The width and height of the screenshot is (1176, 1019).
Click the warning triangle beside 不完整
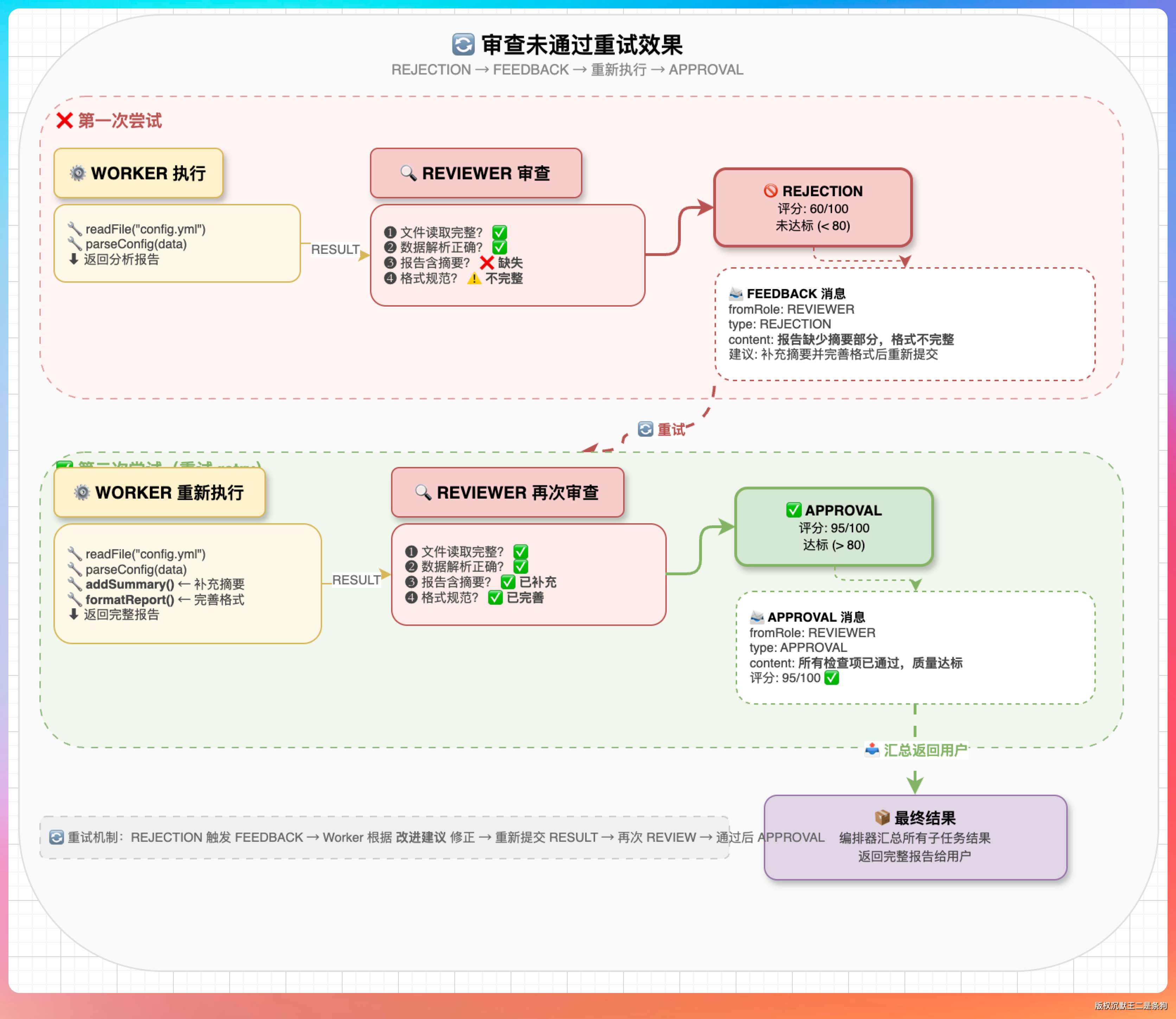[474, 278]
